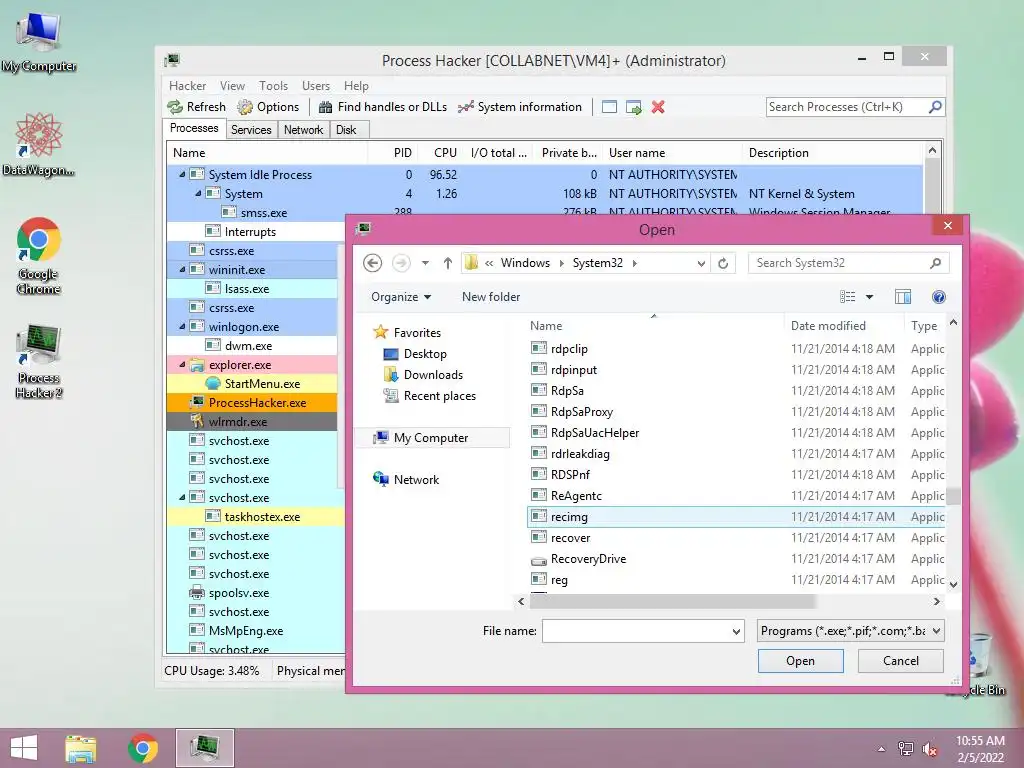Open the Programs file type filter dropdown

click(x=936, y=632)
